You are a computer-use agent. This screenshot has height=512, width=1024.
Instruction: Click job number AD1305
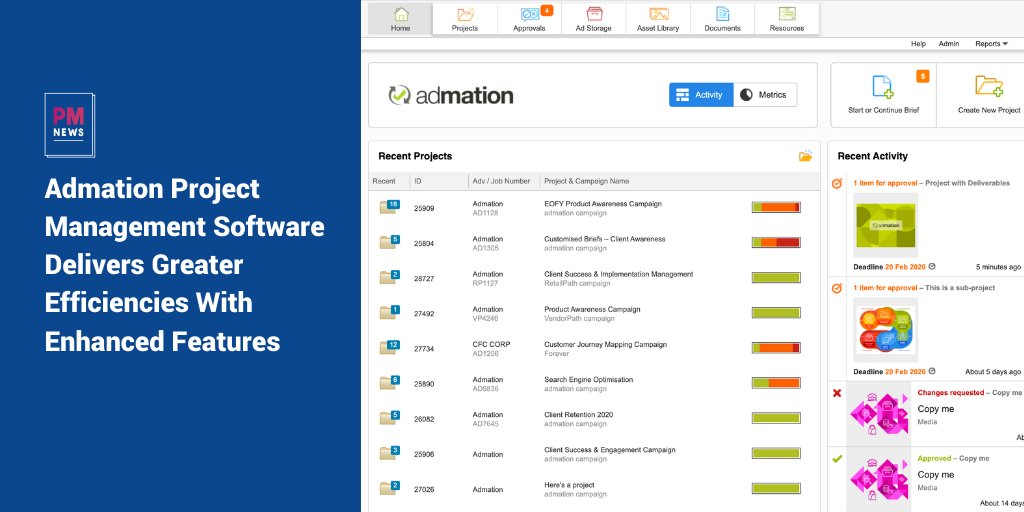487,248
